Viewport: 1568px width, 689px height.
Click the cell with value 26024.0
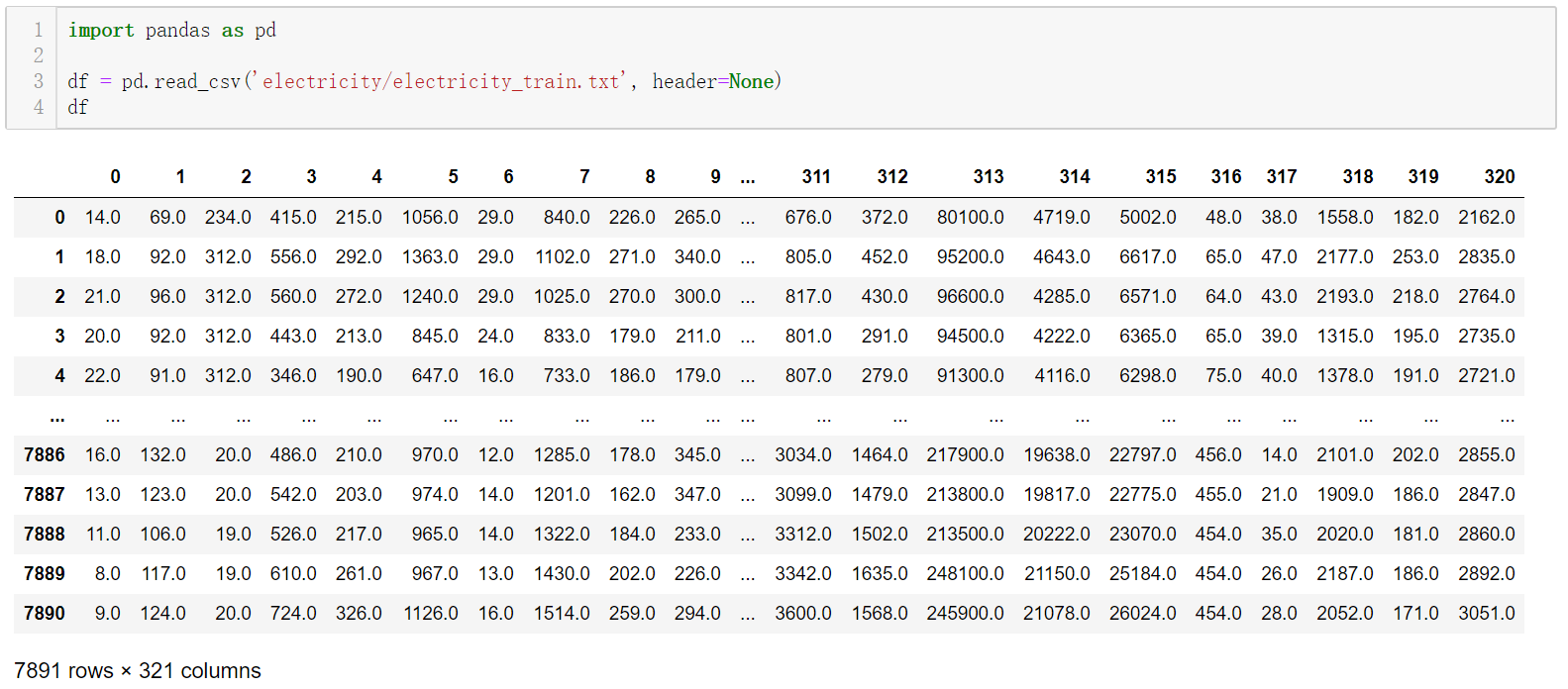[x=1143, y=613]
